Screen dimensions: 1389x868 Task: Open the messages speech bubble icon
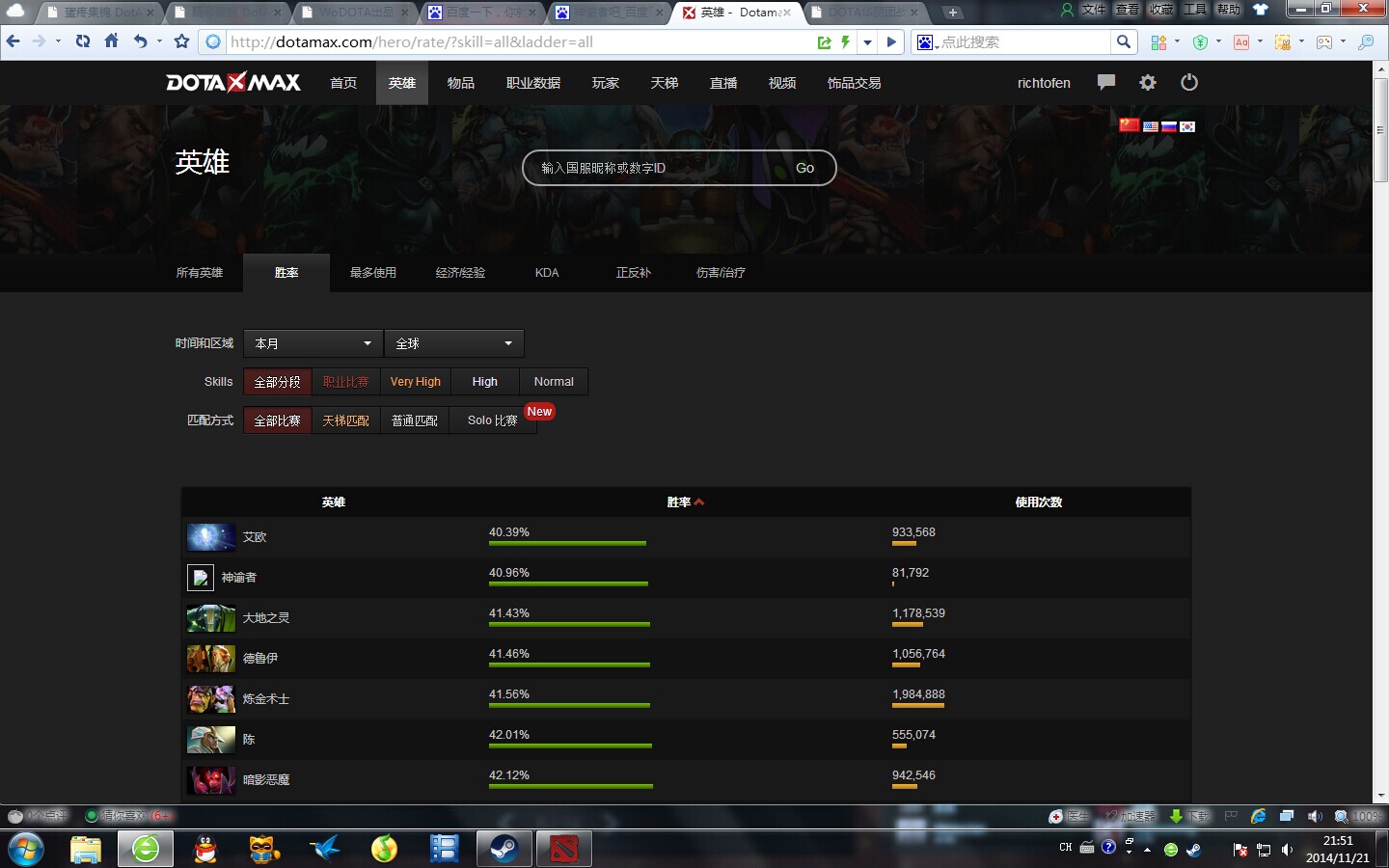click(1106, 82)
